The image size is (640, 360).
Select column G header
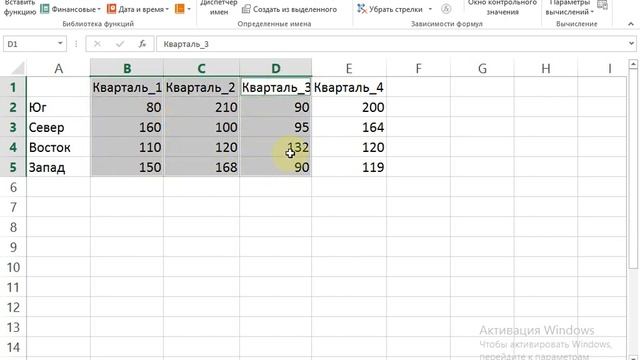pyautogui.click(x=482, y=68)
